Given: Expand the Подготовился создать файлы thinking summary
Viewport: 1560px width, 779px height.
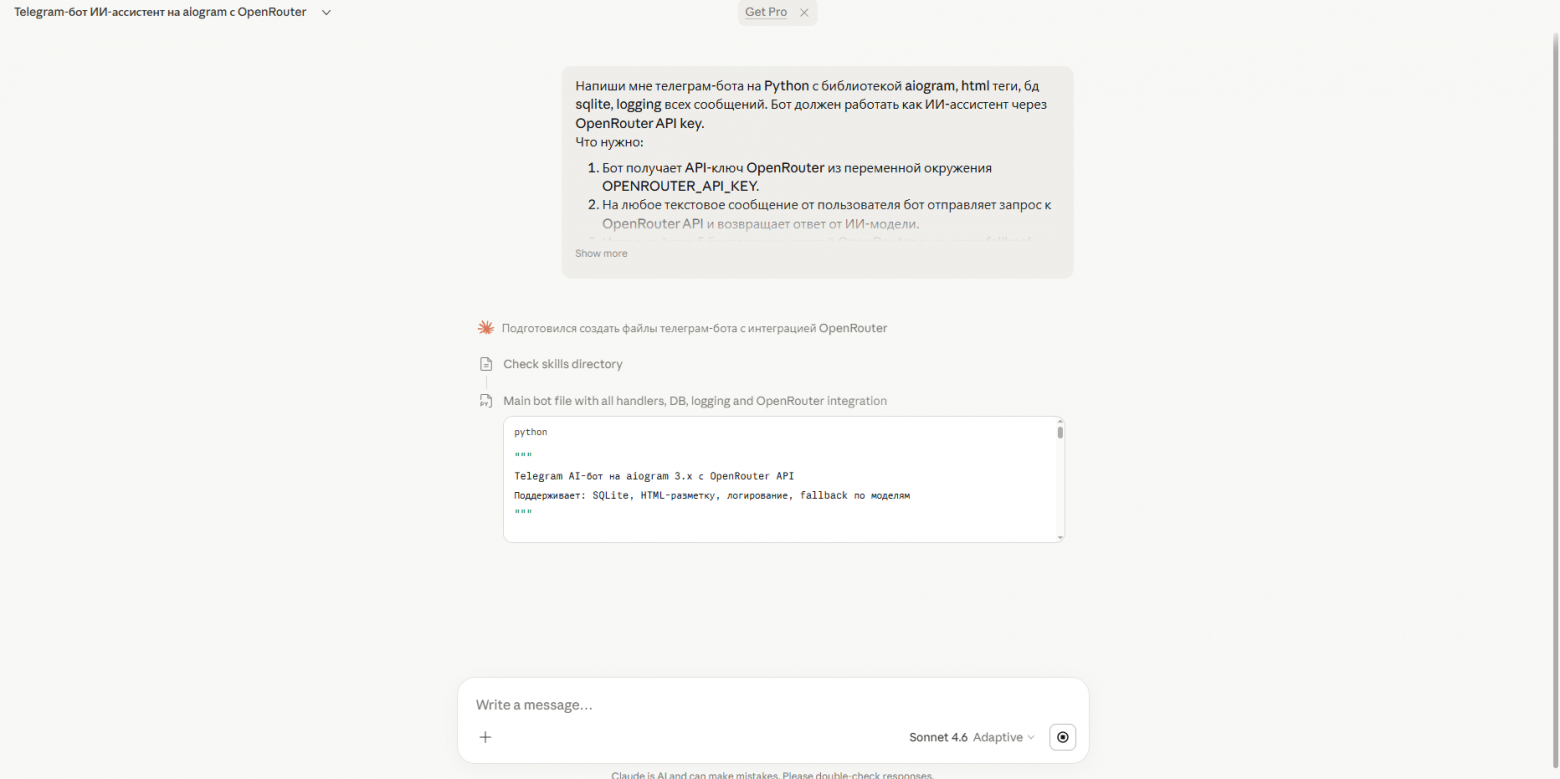Looking at the screenshot, I should point(694,328).
